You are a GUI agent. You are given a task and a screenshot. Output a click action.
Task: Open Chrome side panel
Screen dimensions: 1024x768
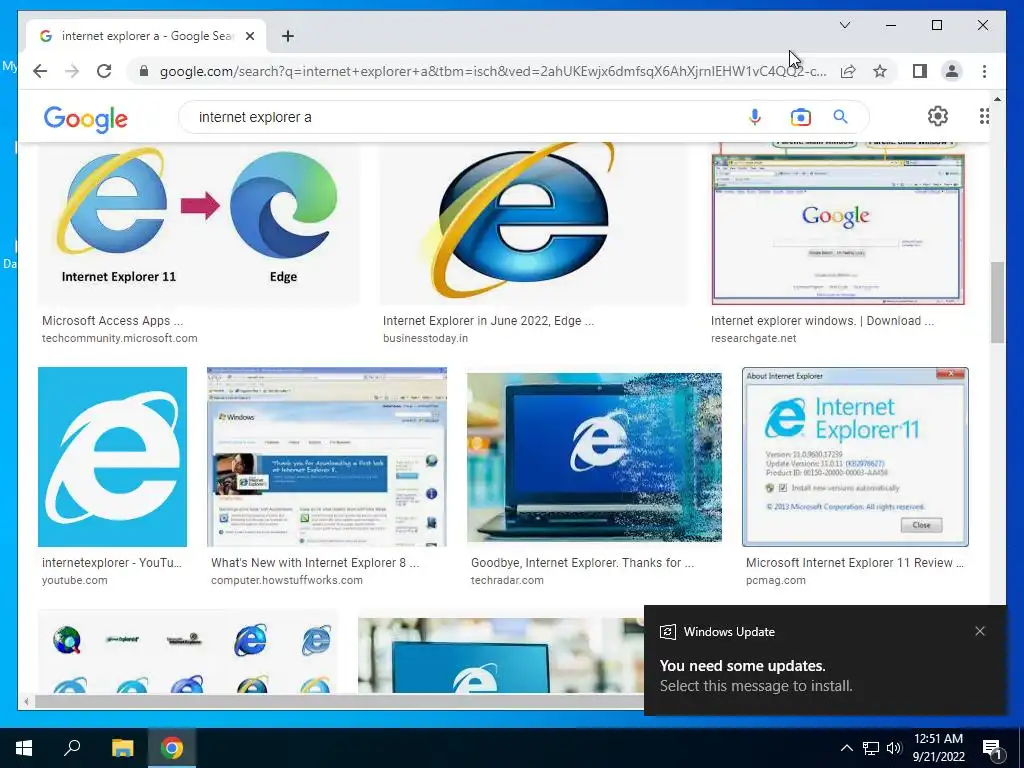click(x=920, y=71)
